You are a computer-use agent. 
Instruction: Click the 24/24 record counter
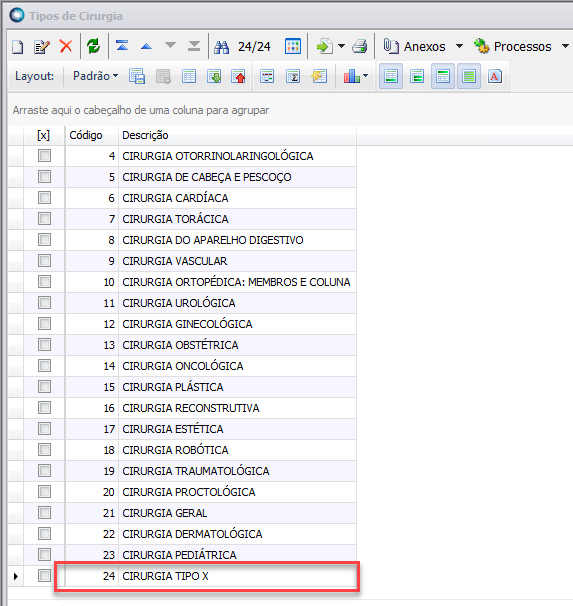click(x=254, y=47)
